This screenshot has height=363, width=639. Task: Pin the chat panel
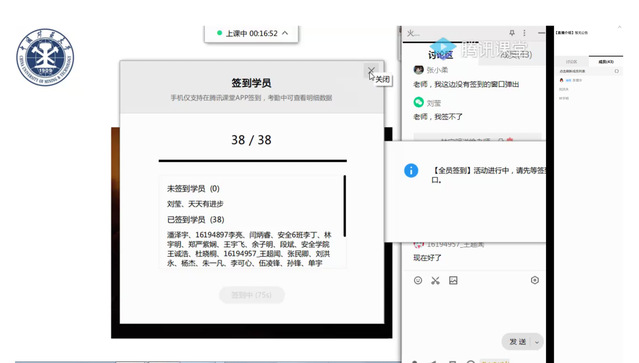click(x=512, y=33)
